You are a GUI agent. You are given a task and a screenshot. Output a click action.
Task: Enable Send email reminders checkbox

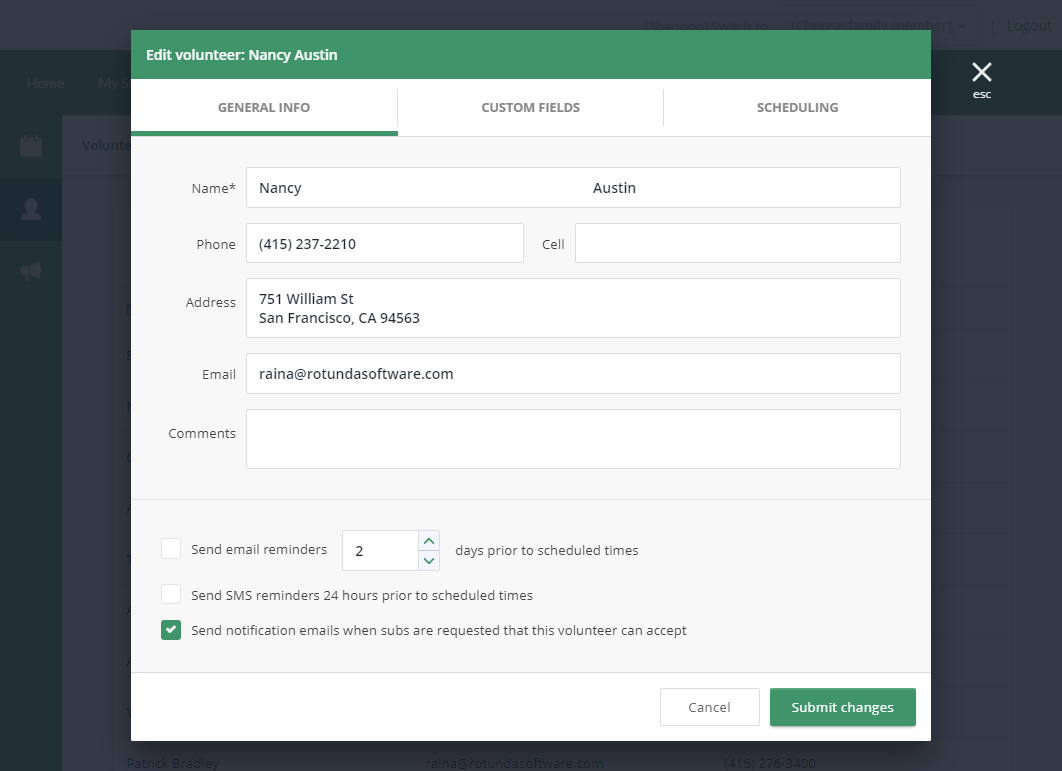(171, 549)
